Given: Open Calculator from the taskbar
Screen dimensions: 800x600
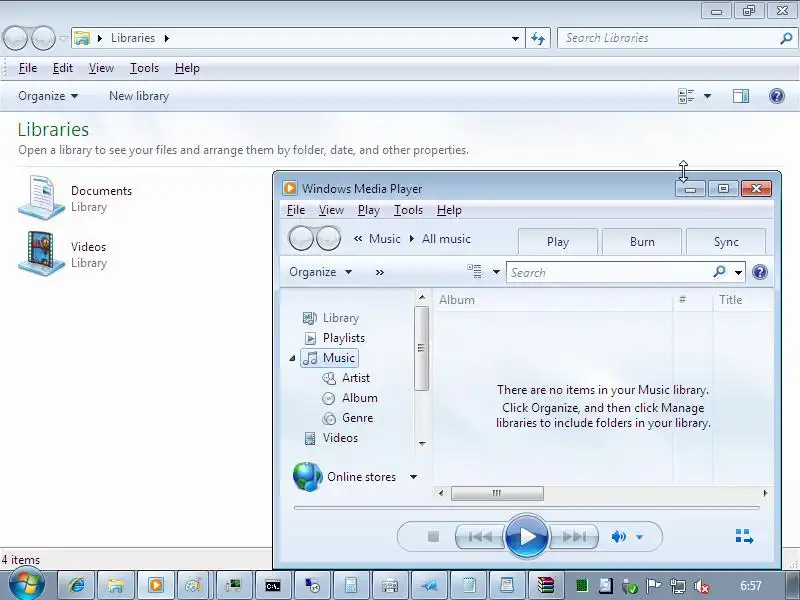Looking at the screenshot, I should (x=351, y=585).
